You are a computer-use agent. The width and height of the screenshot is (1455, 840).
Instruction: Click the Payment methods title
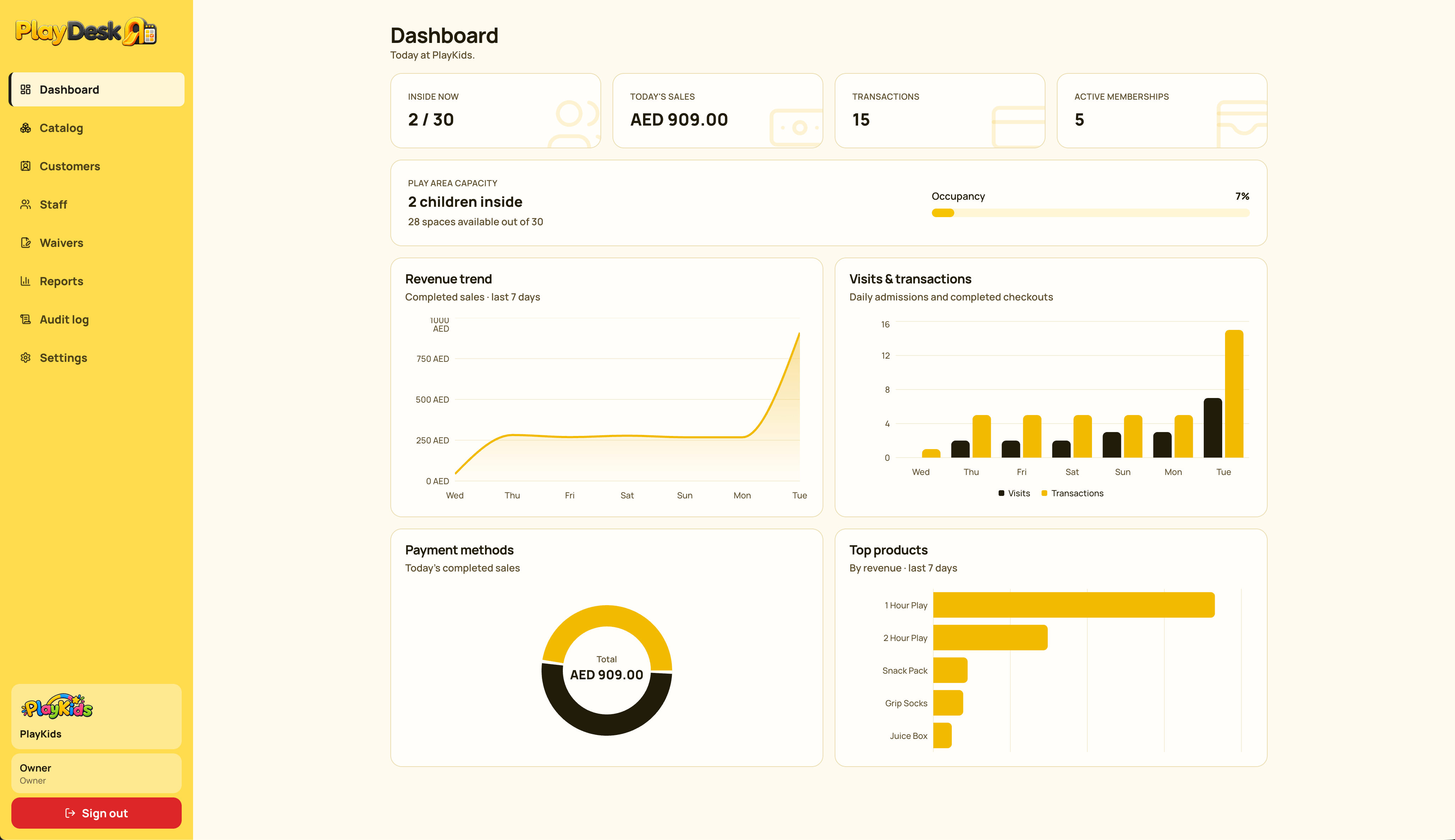point(459,551)
